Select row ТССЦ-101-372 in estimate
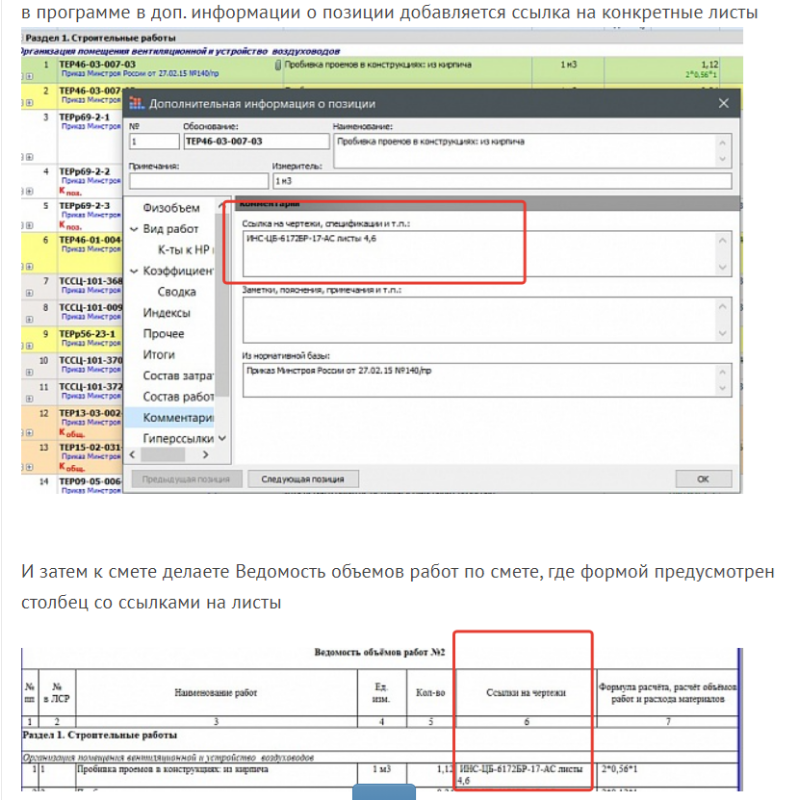The image size is (797, 800). point(91,387)
